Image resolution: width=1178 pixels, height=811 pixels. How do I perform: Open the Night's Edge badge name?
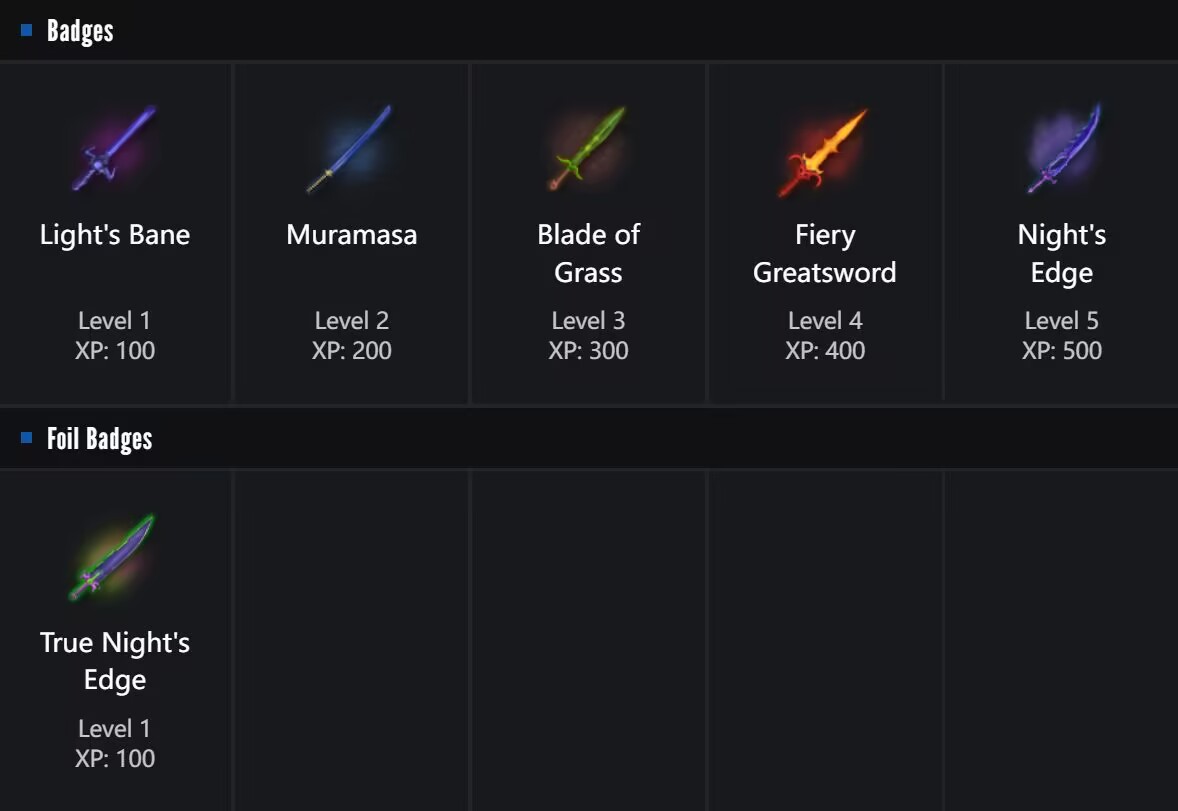coord(1062,253)
